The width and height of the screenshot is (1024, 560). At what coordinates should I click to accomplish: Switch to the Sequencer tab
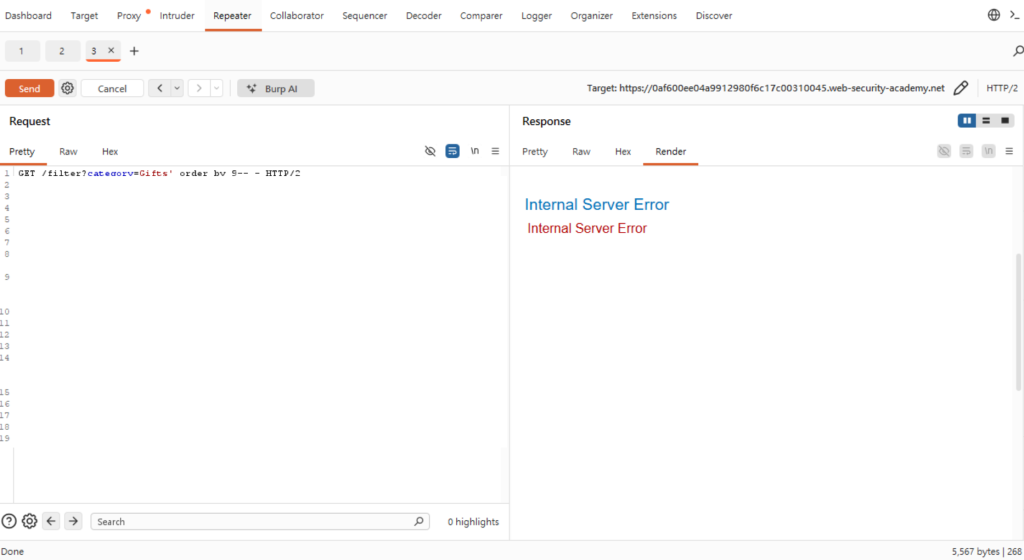point(364,16)
